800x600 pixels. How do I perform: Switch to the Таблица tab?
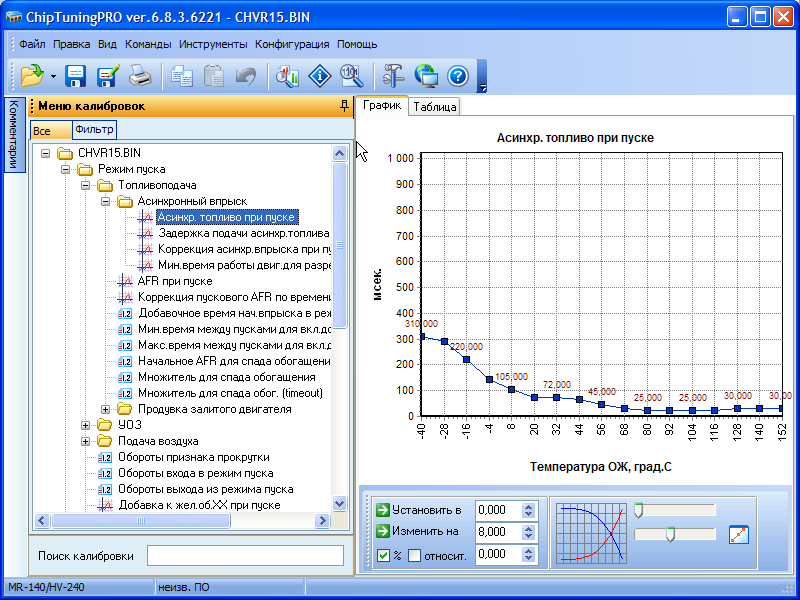click(x=435, y=107)
